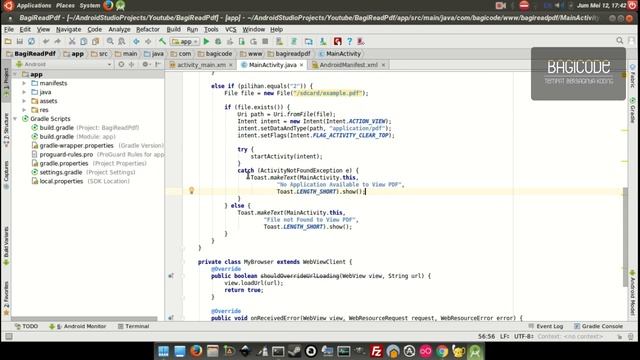Toggle the Android Model right panel

pos(633,293)
